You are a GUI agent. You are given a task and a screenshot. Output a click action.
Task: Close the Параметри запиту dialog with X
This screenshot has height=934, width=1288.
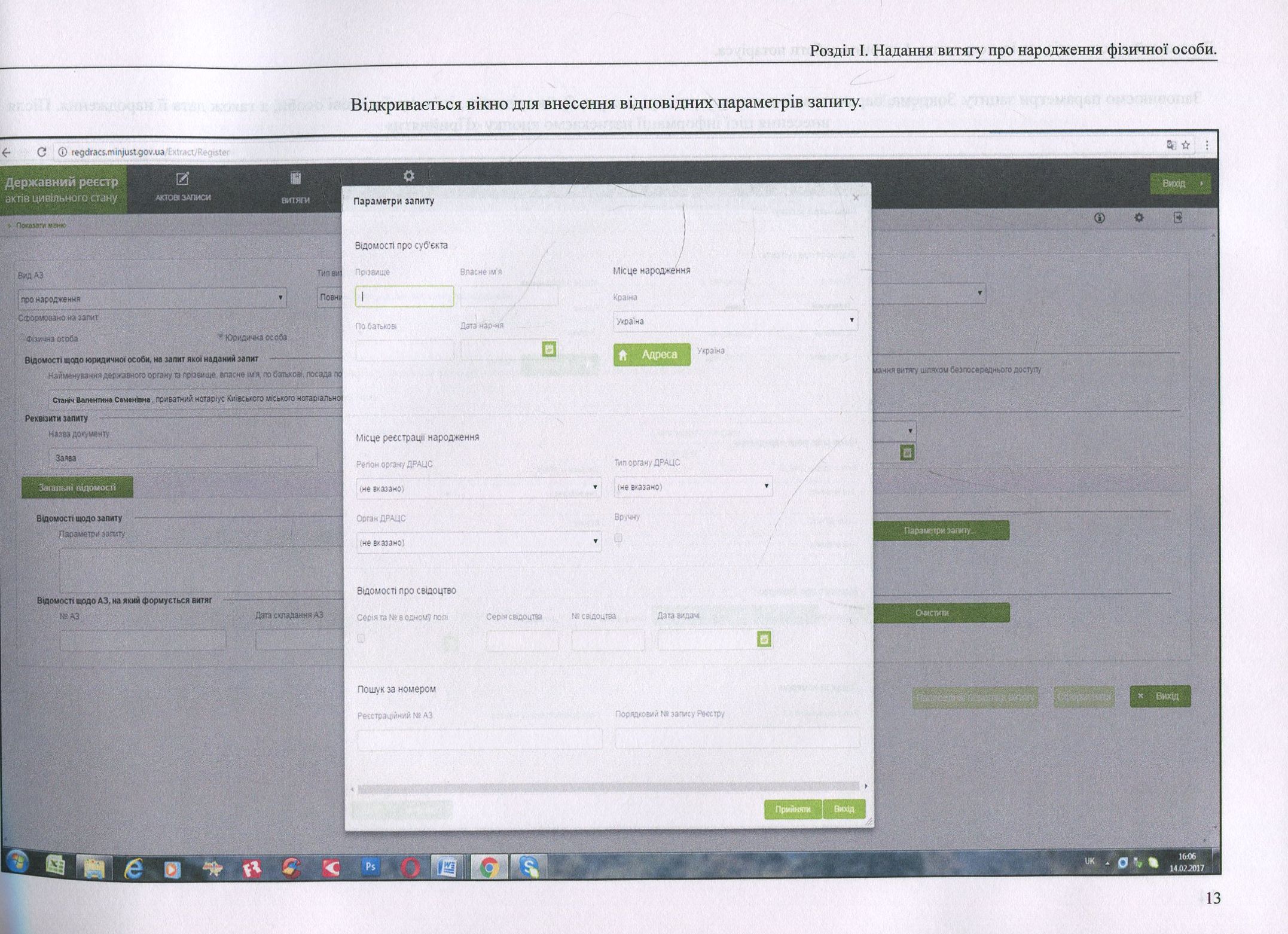(x=856, y=197)
